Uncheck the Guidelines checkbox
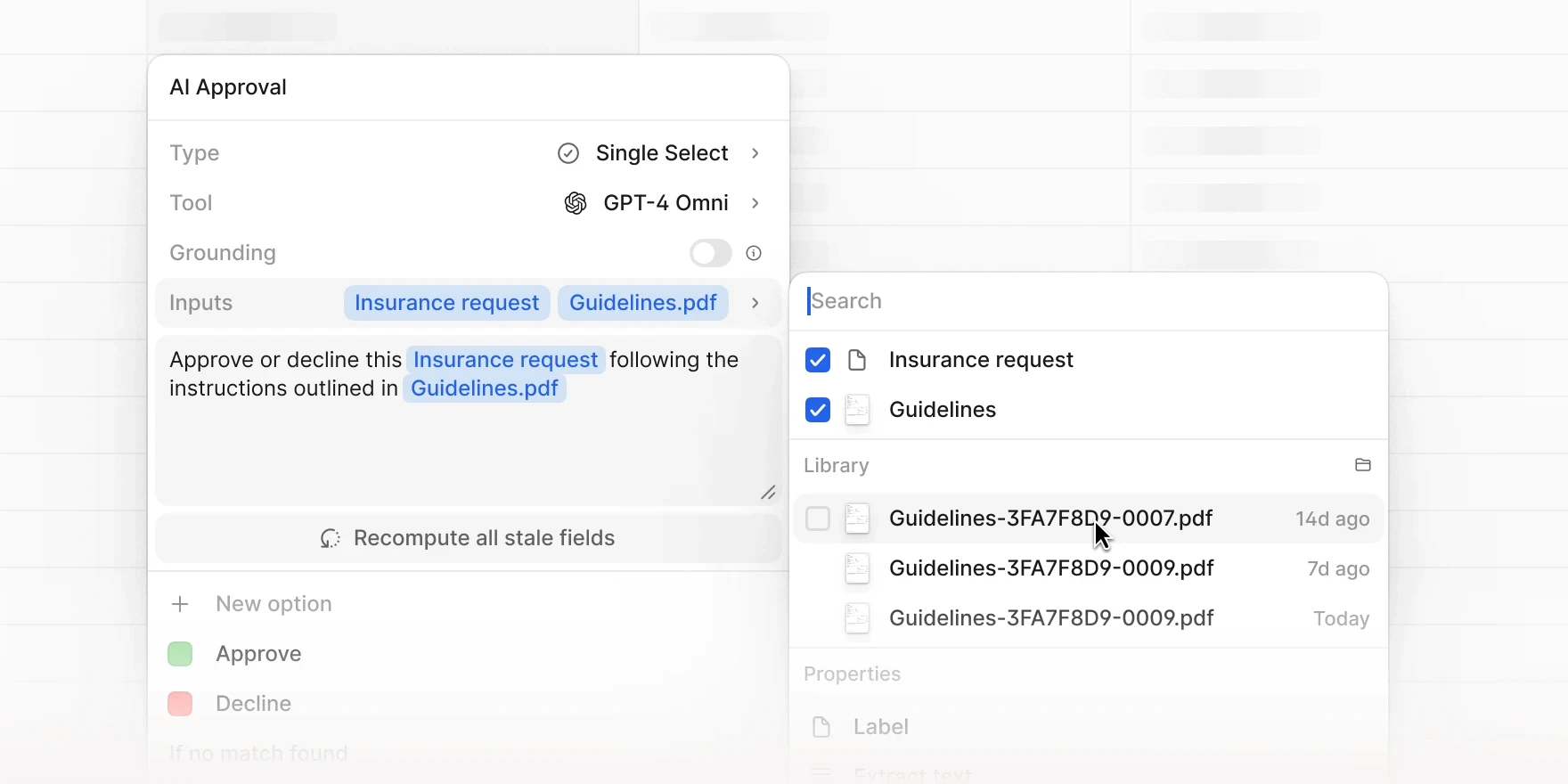The width and height of the screenshot is (1568, 784). click(818, 410)
